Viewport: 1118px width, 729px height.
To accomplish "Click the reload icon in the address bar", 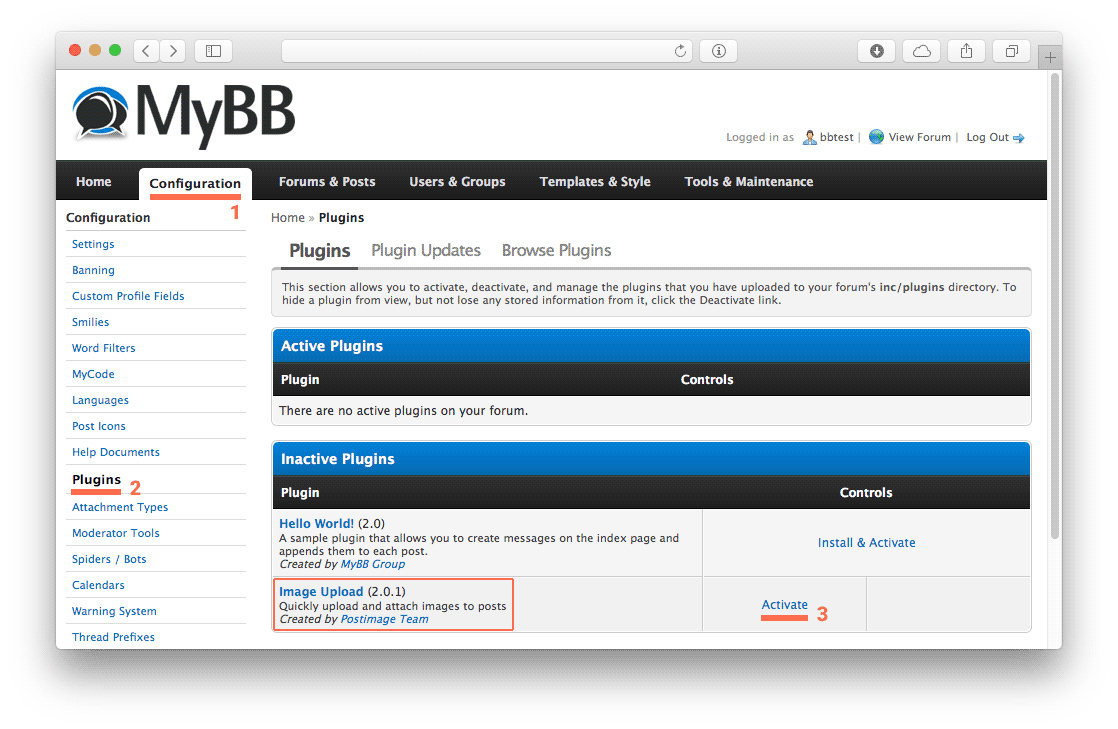I will [679, 51].
